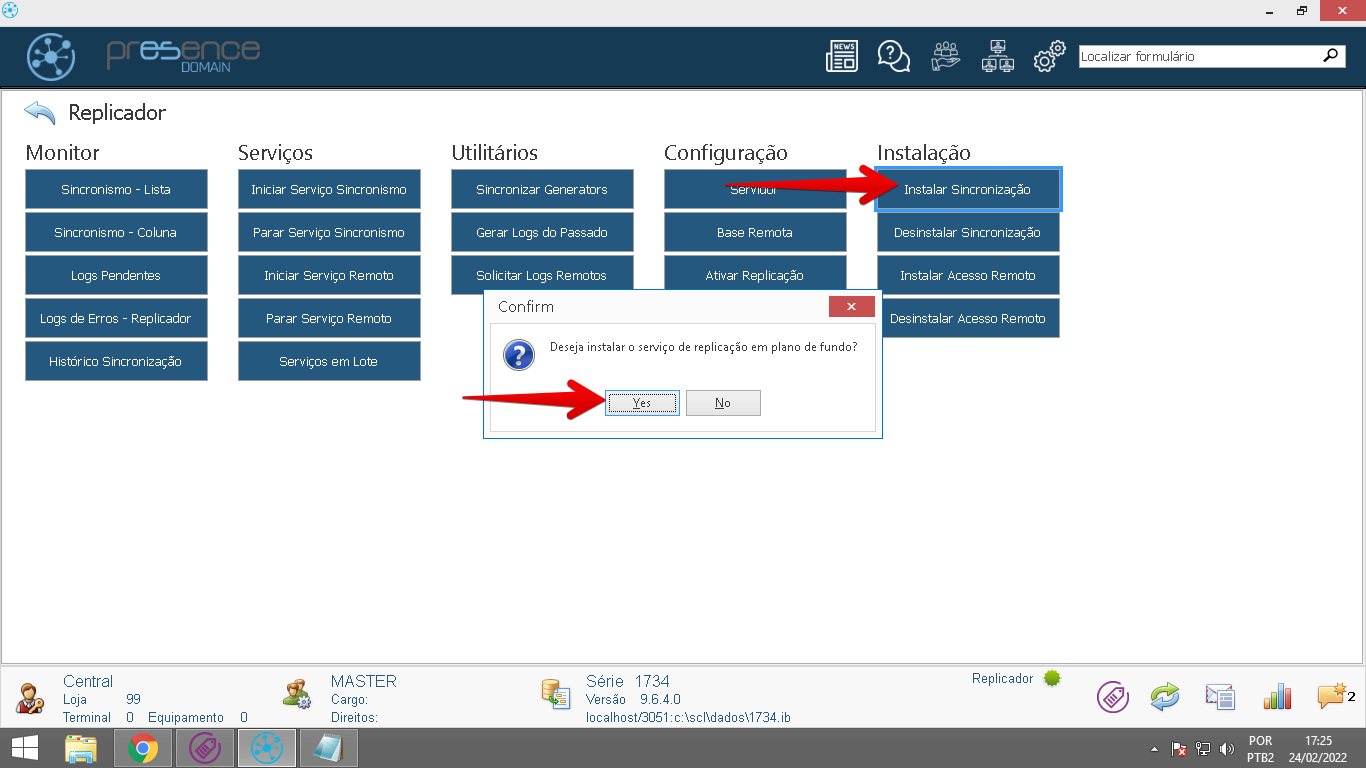Viewport: 1366px width, 768px height.
Task: Click Instalar Acesso Remoto
Action: click(968, 275)
